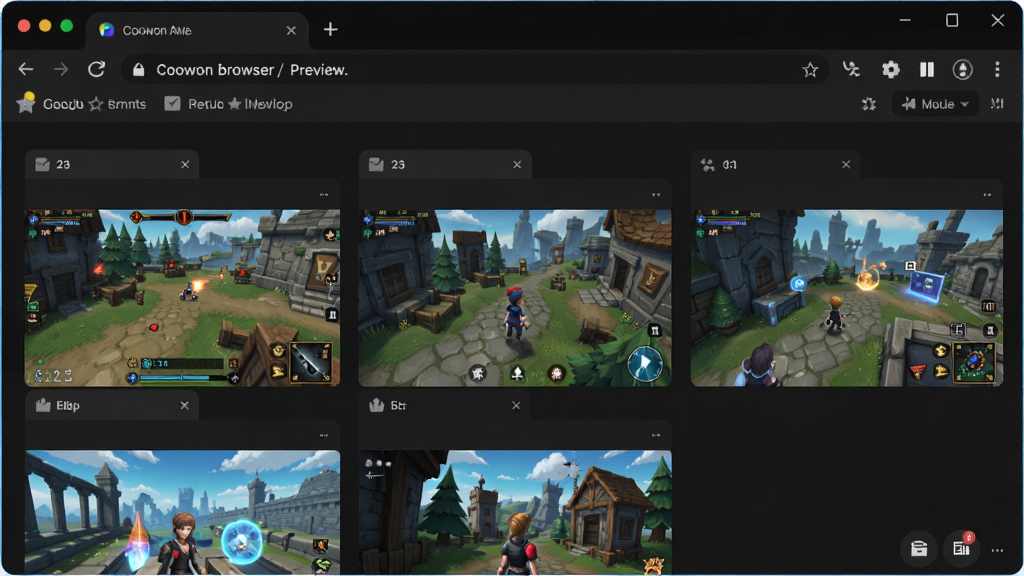Open the archive box button at bottom right
Viewport: 1024px width, 576px height.
(x=920, y=549)
